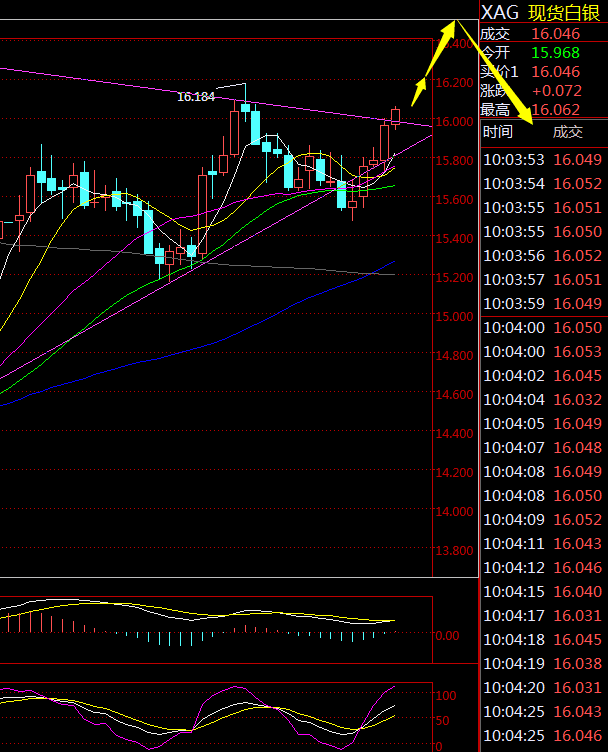Click the 13.800 price axis label
Image resolution: width=608 pixels, height=752 pixels.
point(454,551)
